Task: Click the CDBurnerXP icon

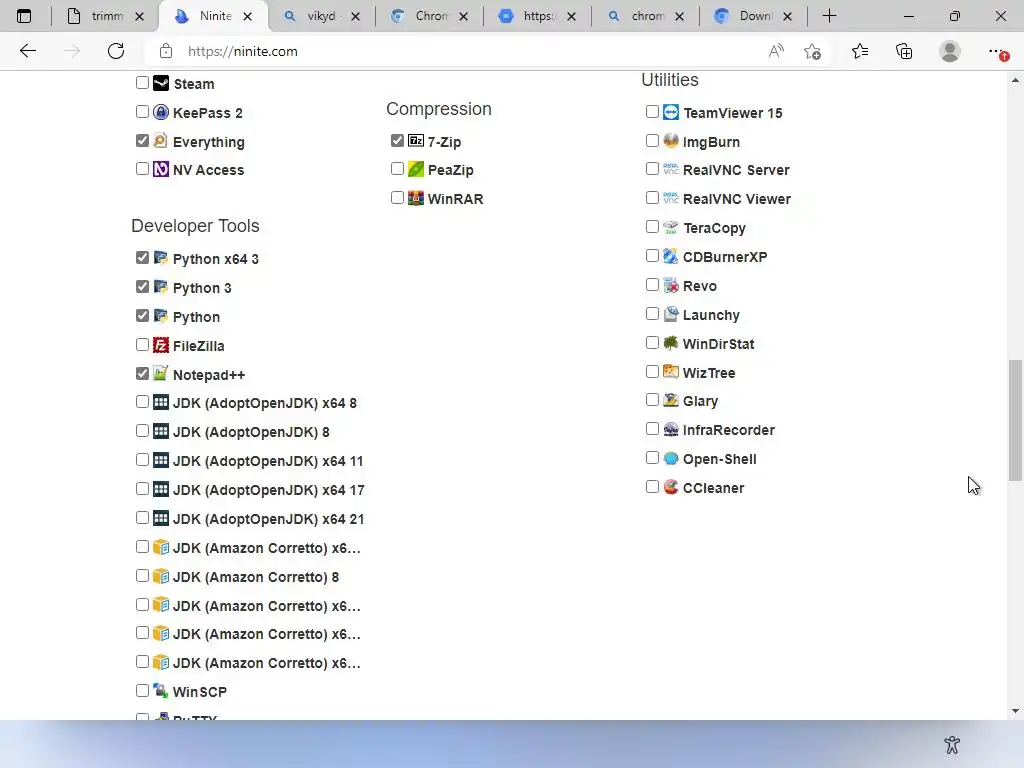Action: pos(671,256)
